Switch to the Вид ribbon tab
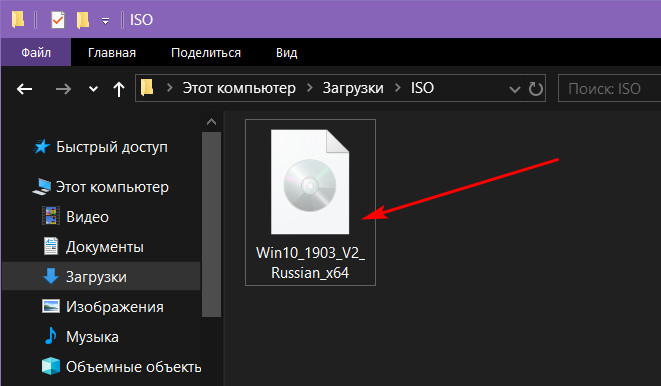This screenshot has width=661, height=386. tap(287, 53)
